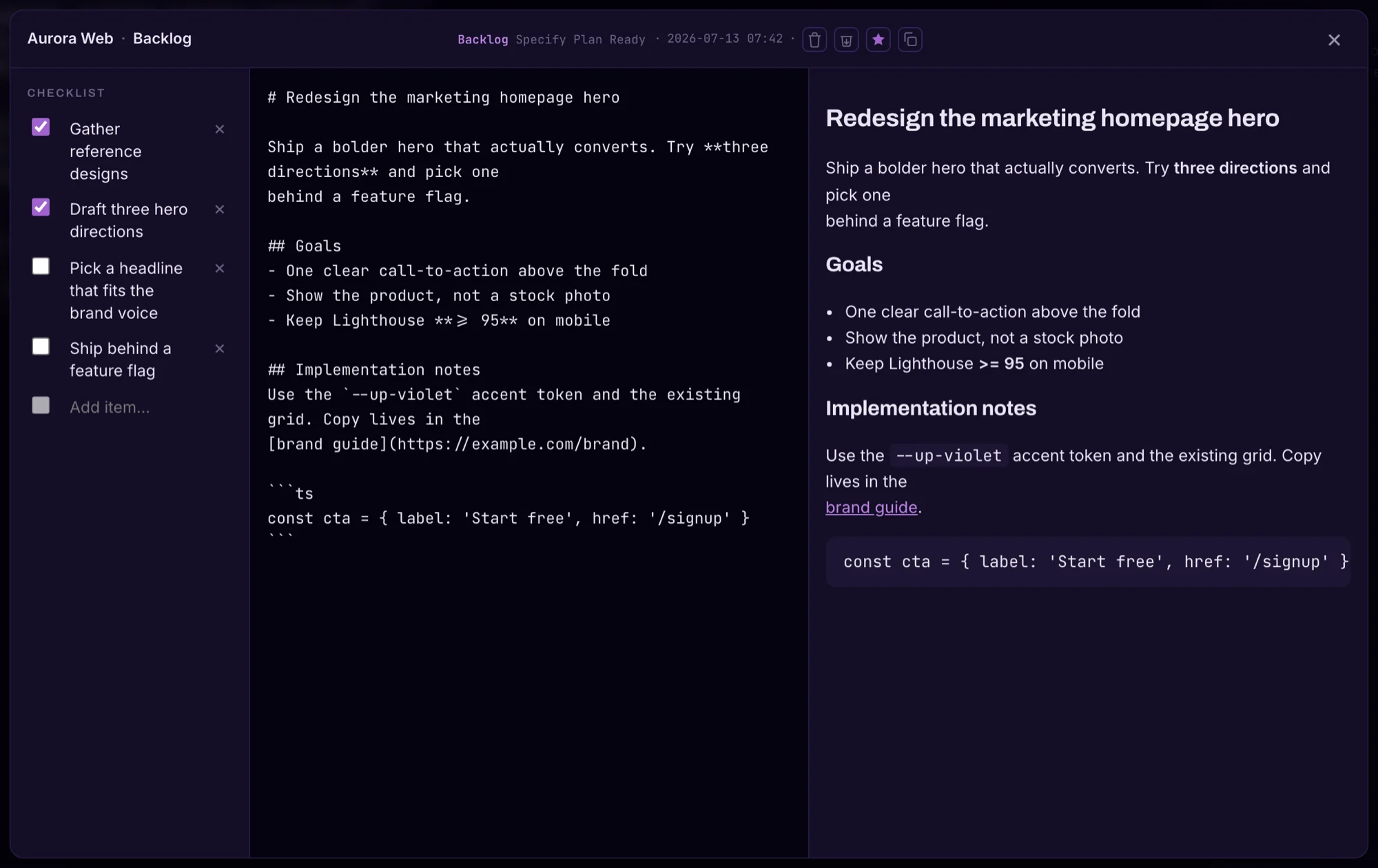Click the '# Redesign the marketing homepage hero' editor line
Screen dimensions: 1378x868
(x=444, y=98)
